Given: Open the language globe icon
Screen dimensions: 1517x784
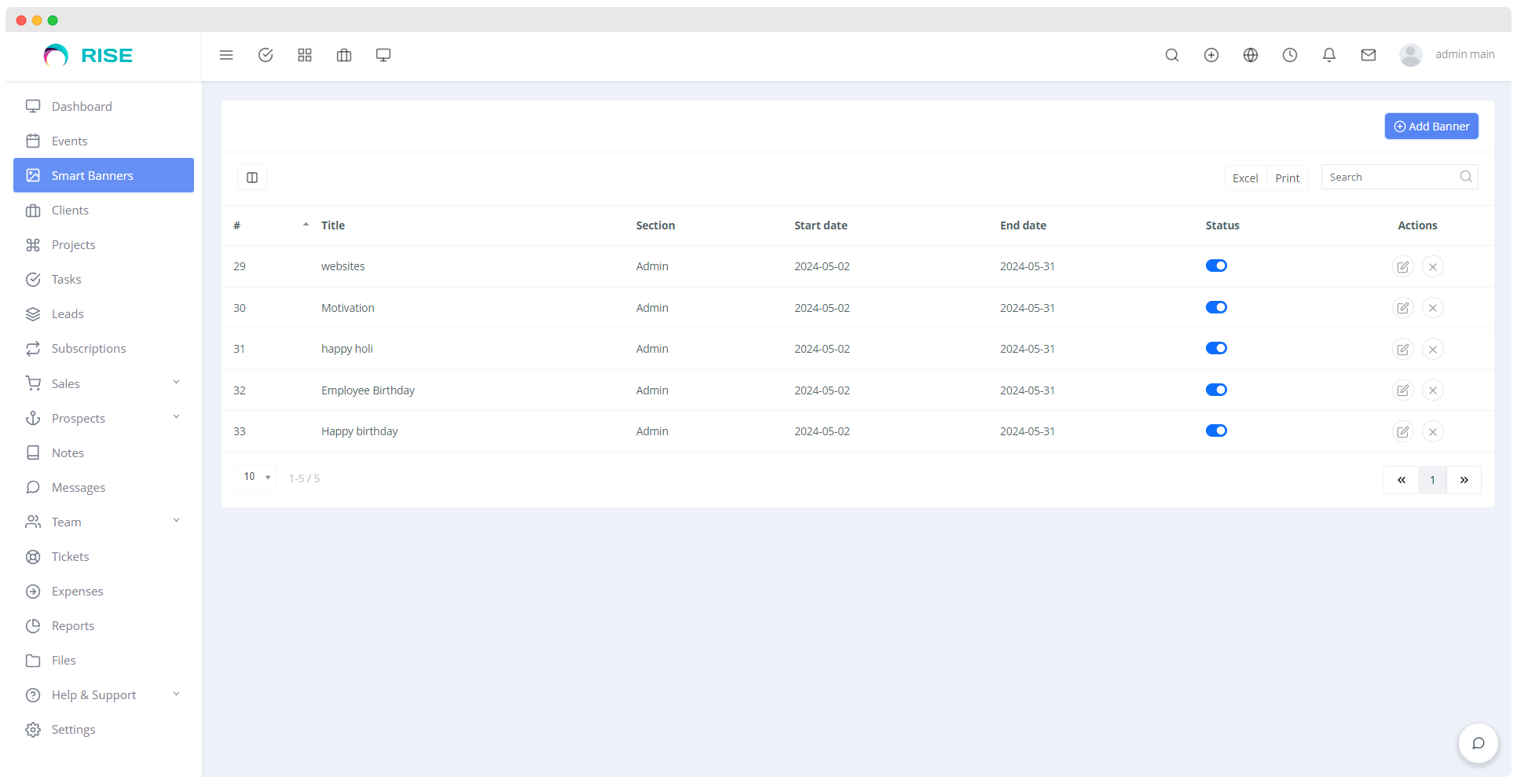Looking at the screenshot, I should click(1250, 55).
